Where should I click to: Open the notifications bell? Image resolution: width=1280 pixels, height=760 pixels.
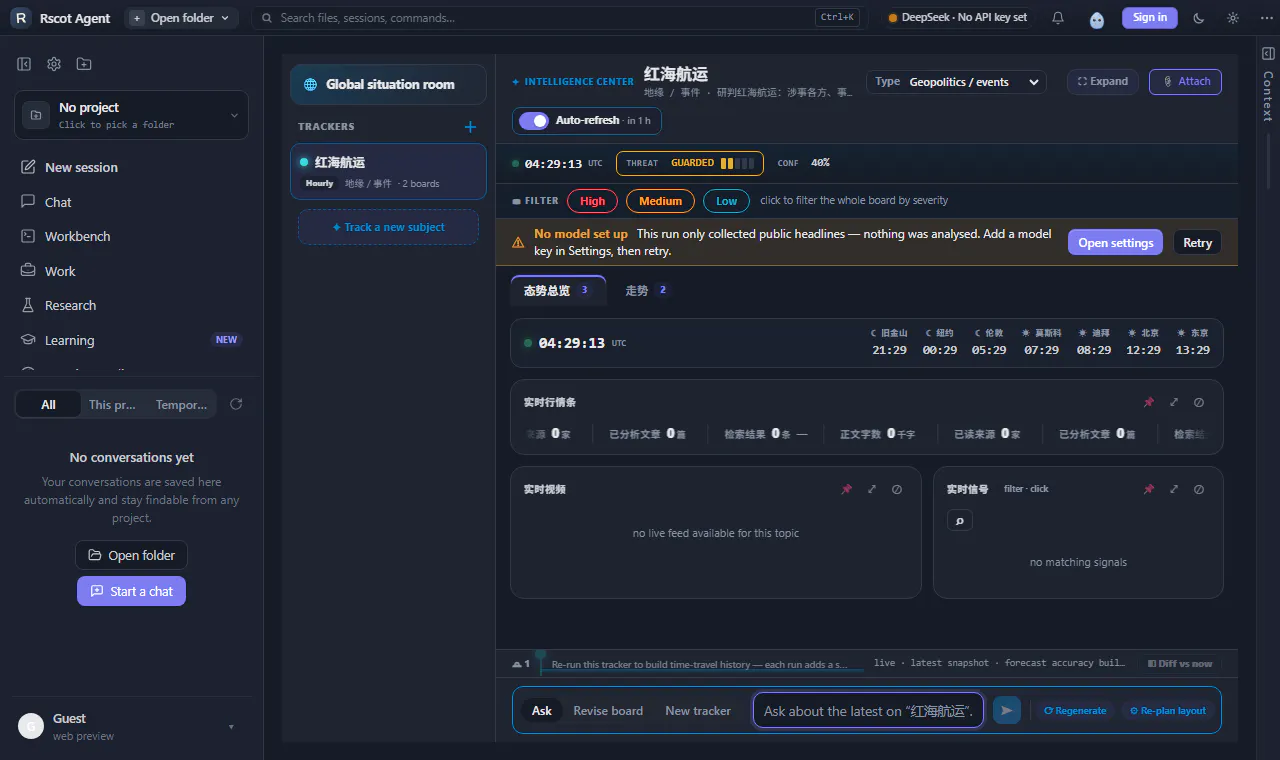tap(1058, 18)
